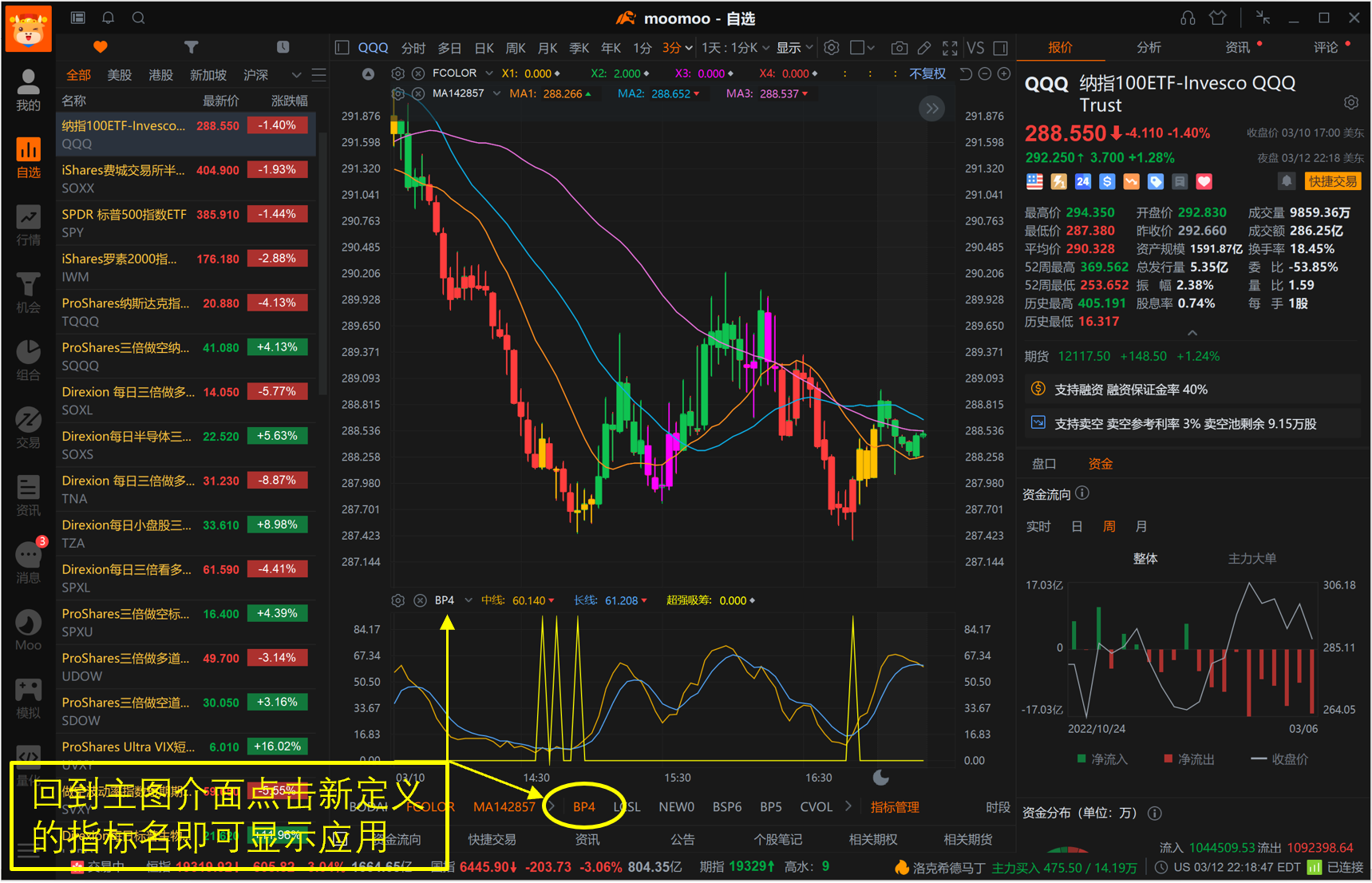This screenshot has height=883, width=1372.
Task: Take a chart screenshot with camera icon
Action: click(x=899, y=48)
